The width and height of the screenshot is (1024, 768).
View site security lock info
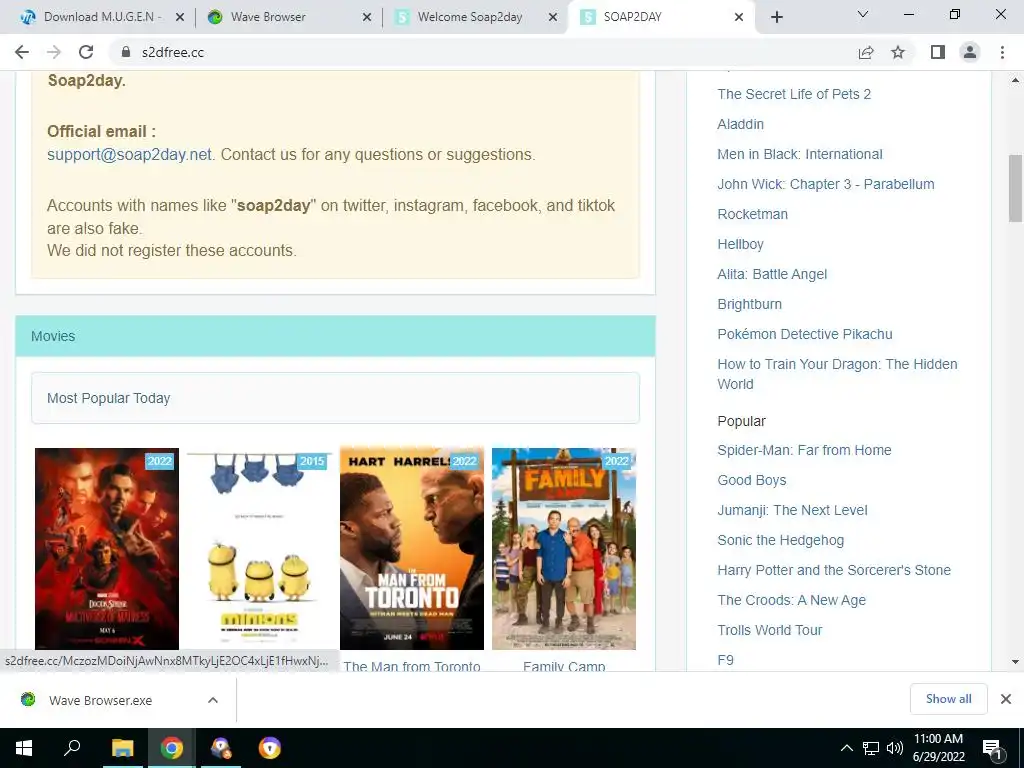click(x=125, y=52)
